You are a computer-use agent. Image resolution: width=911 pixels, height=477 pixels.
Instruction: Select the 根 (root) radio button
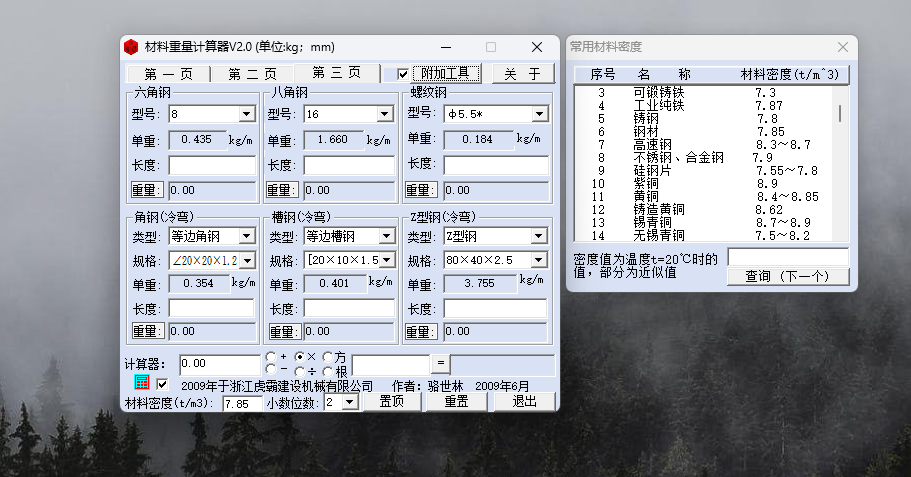coord(328,371)
